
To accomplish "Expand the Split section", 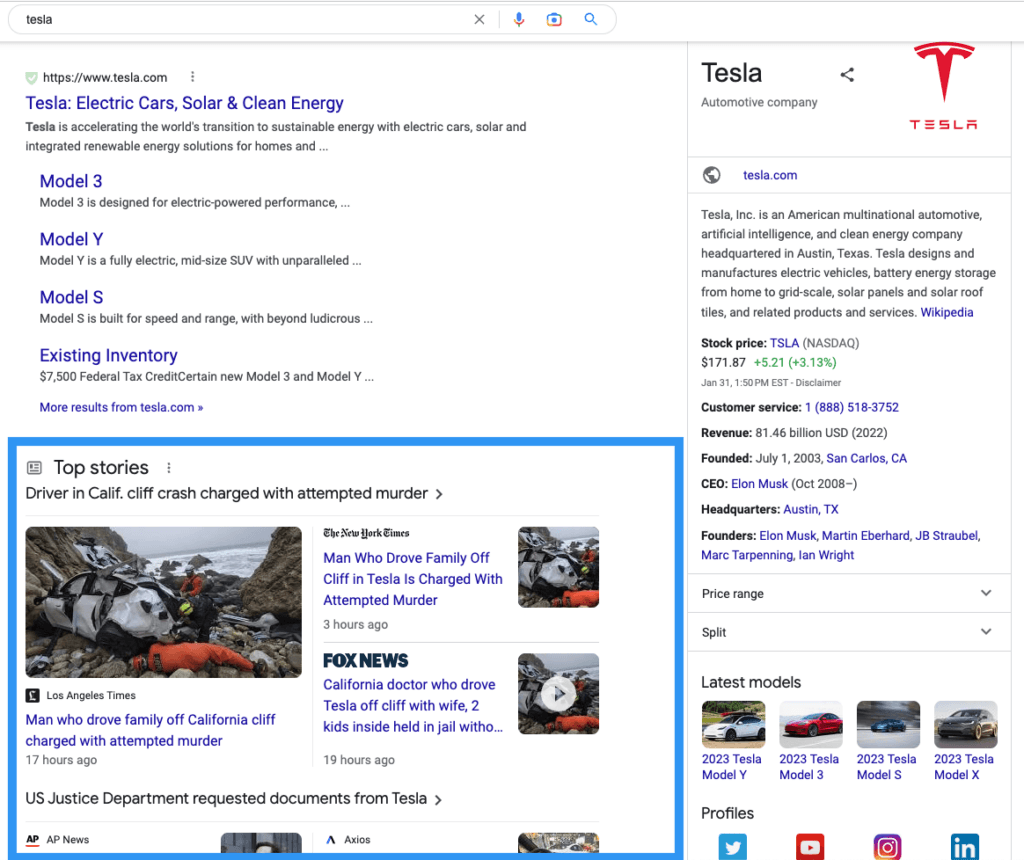I will click(849, 632).
